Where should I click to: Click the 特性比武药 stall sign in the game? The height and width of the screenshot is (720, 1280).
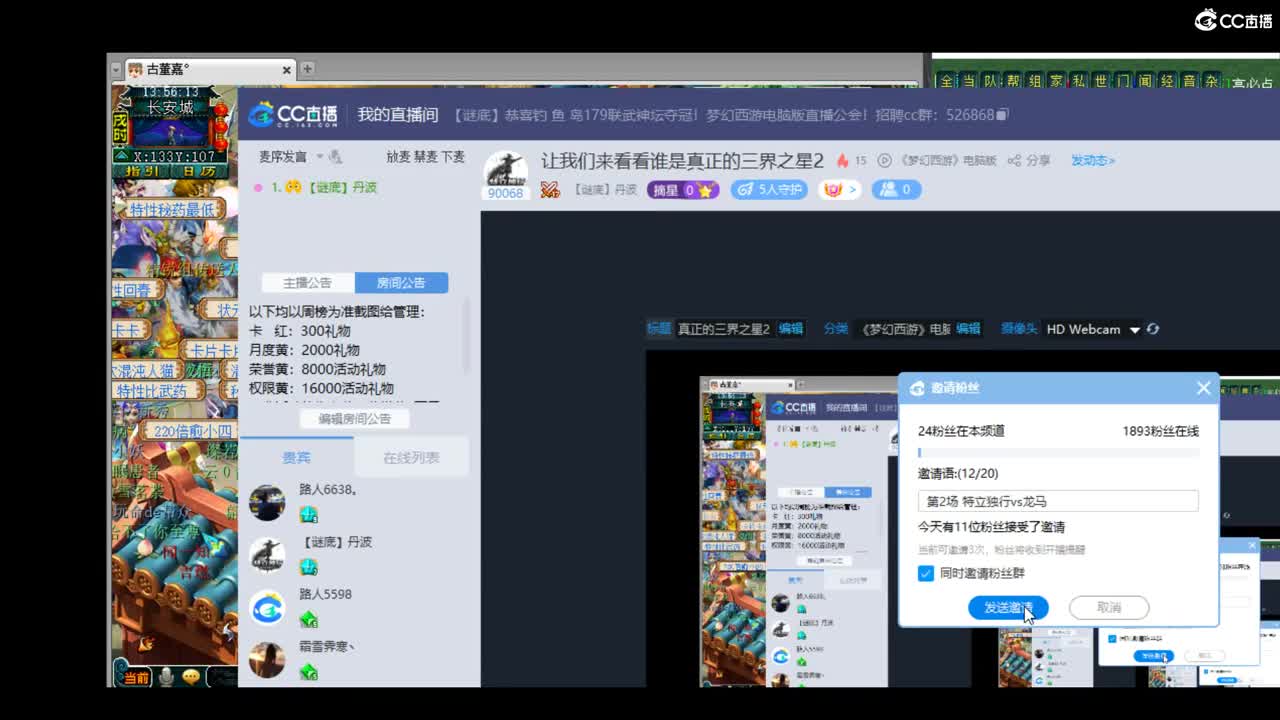tap(157, 391)
